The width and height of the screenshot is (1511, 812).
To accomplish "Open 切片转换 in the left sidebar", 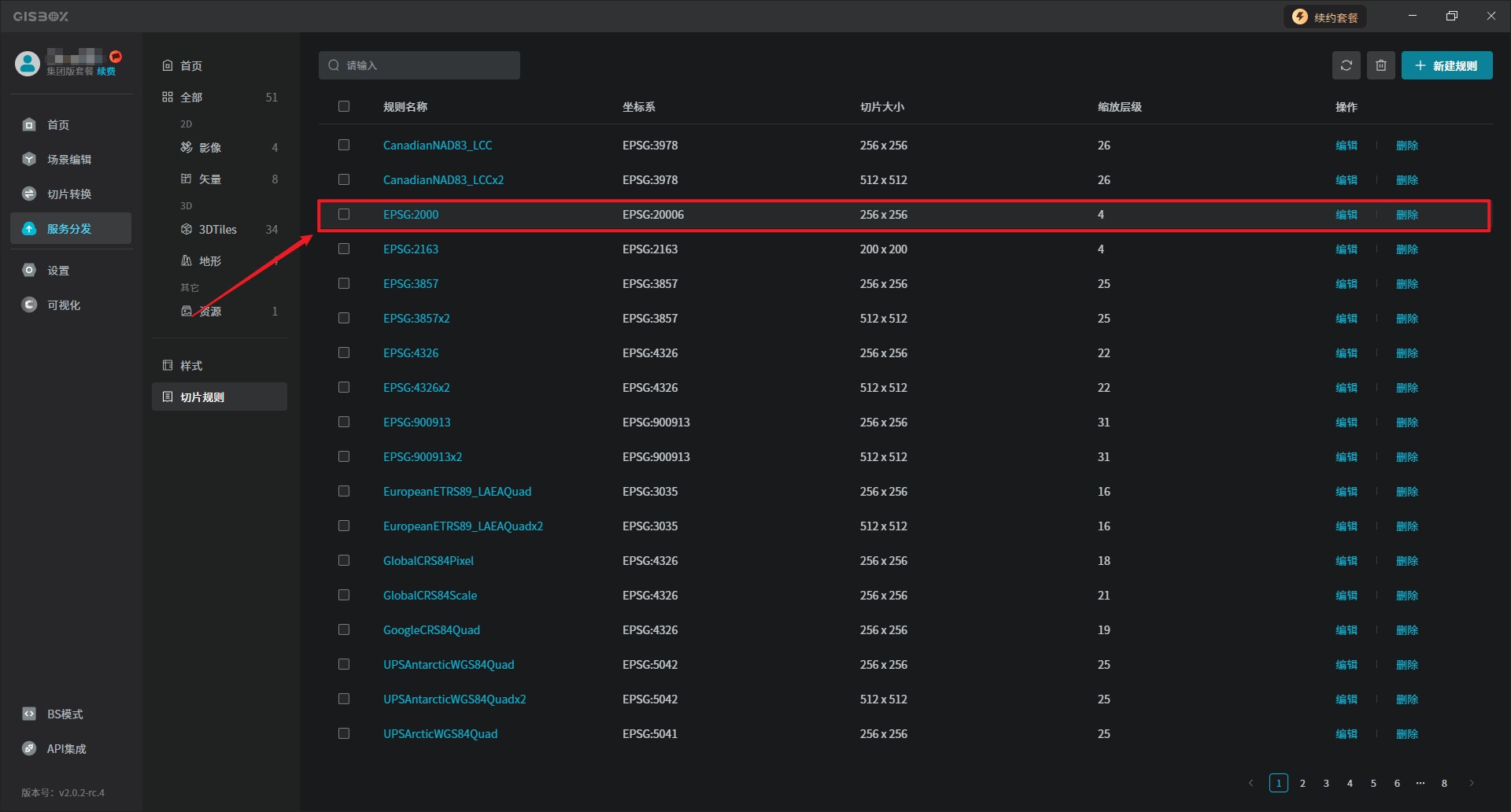I will point(69,194).
